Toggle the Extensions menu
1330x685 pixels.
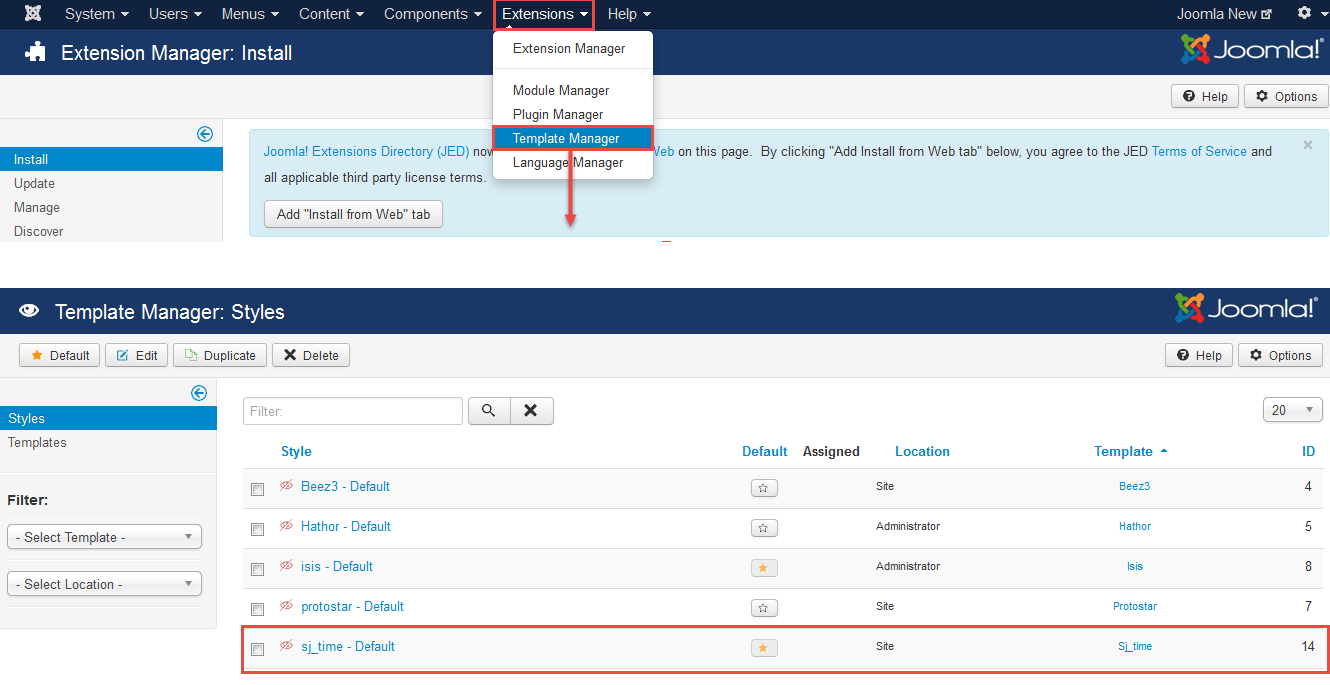point(545,14)
